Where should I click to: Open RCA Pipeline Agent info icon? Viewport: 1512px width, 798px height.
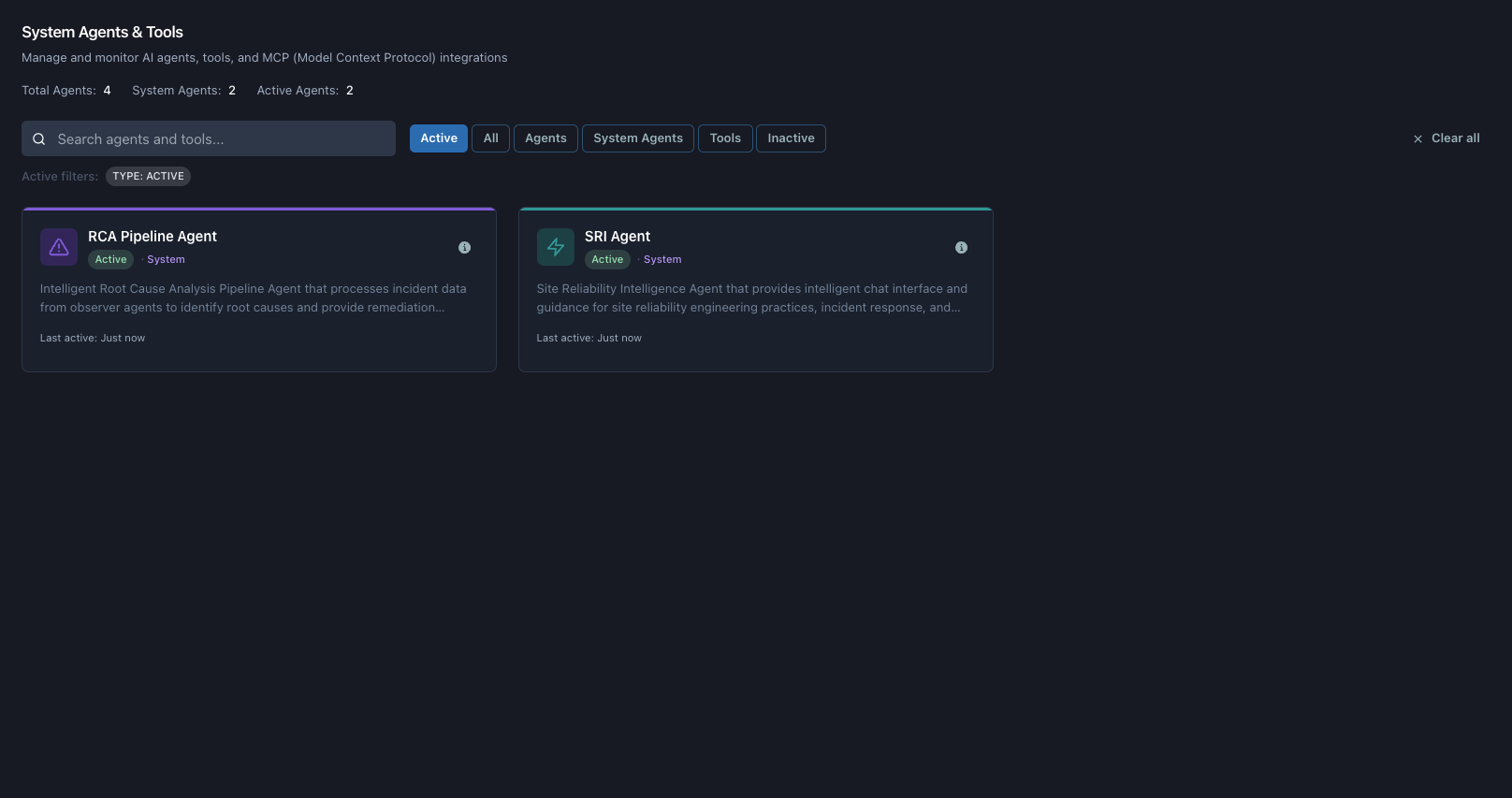(464, 248)
